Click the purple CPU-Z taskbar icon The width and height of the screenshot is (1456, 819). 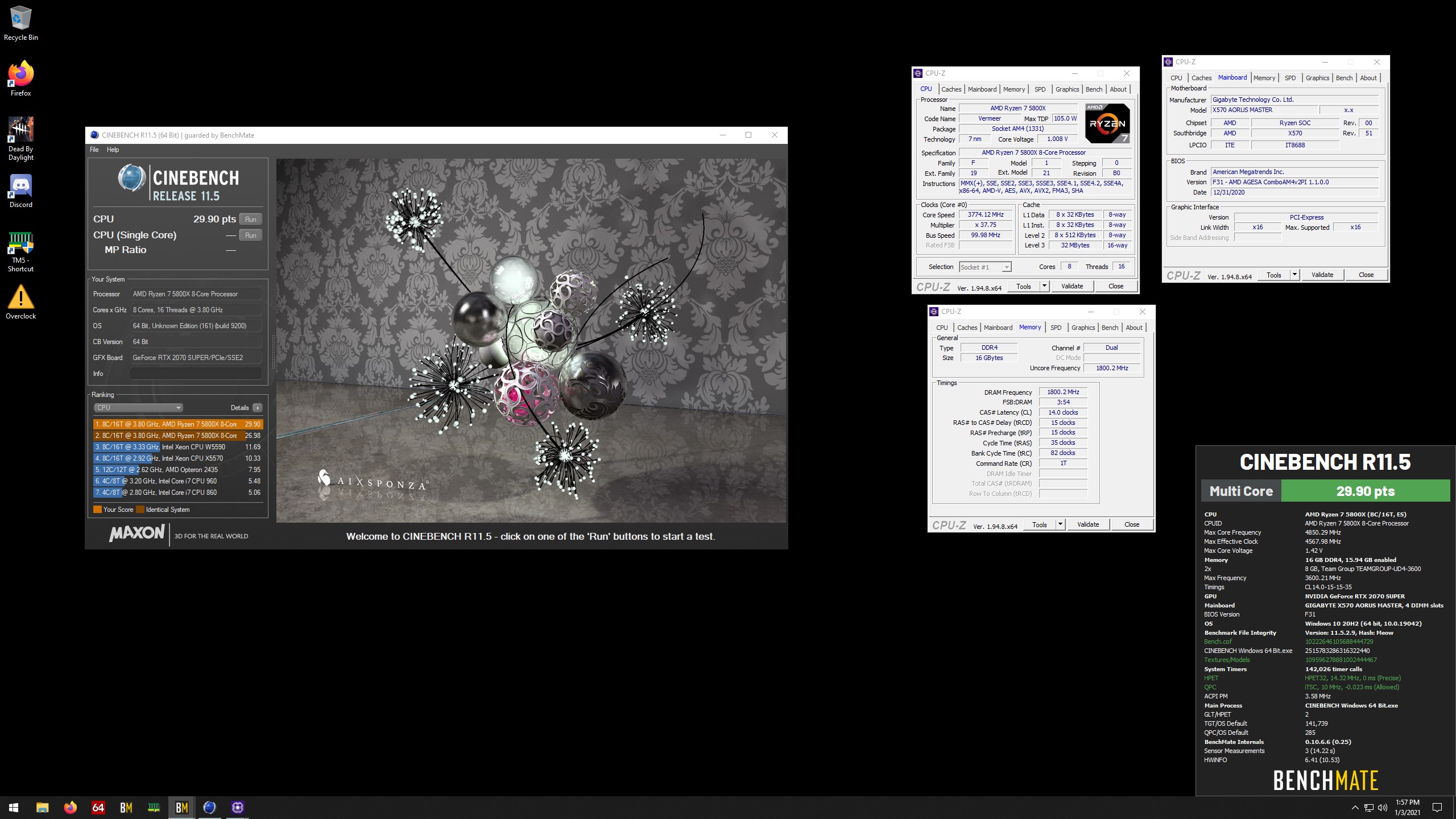click(x=237, y=807)
